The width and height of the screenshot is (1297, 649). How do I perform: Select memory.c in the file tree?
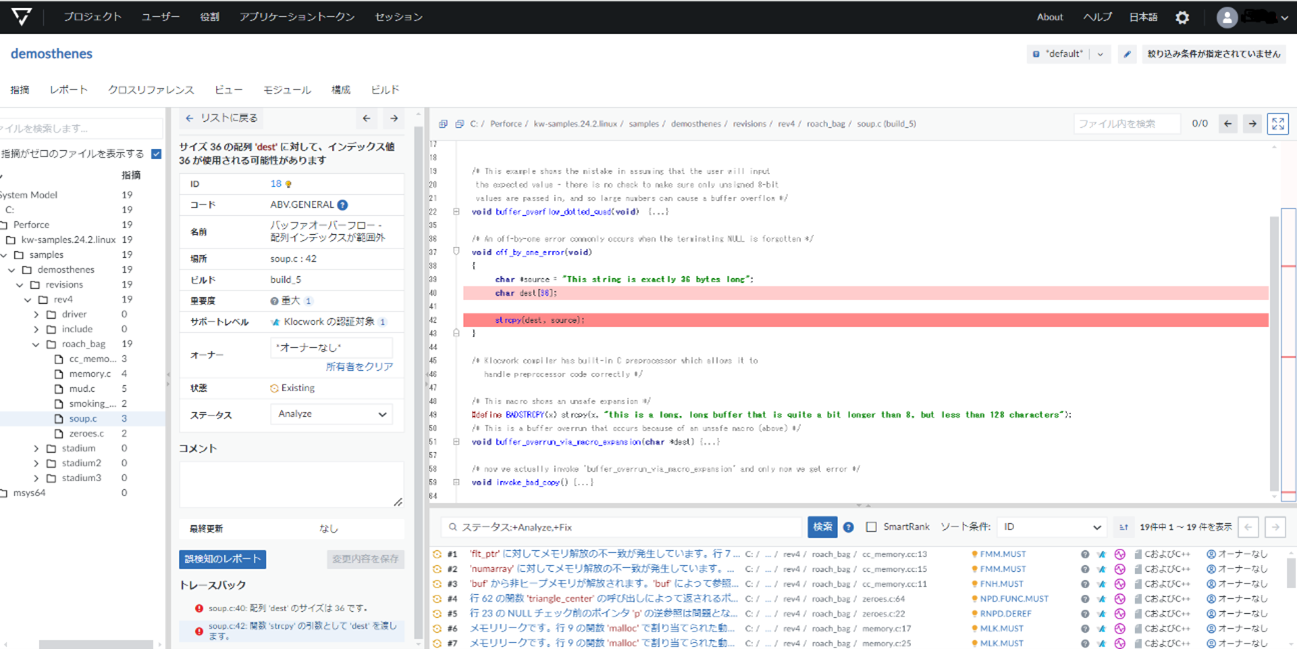pos(89,374)
